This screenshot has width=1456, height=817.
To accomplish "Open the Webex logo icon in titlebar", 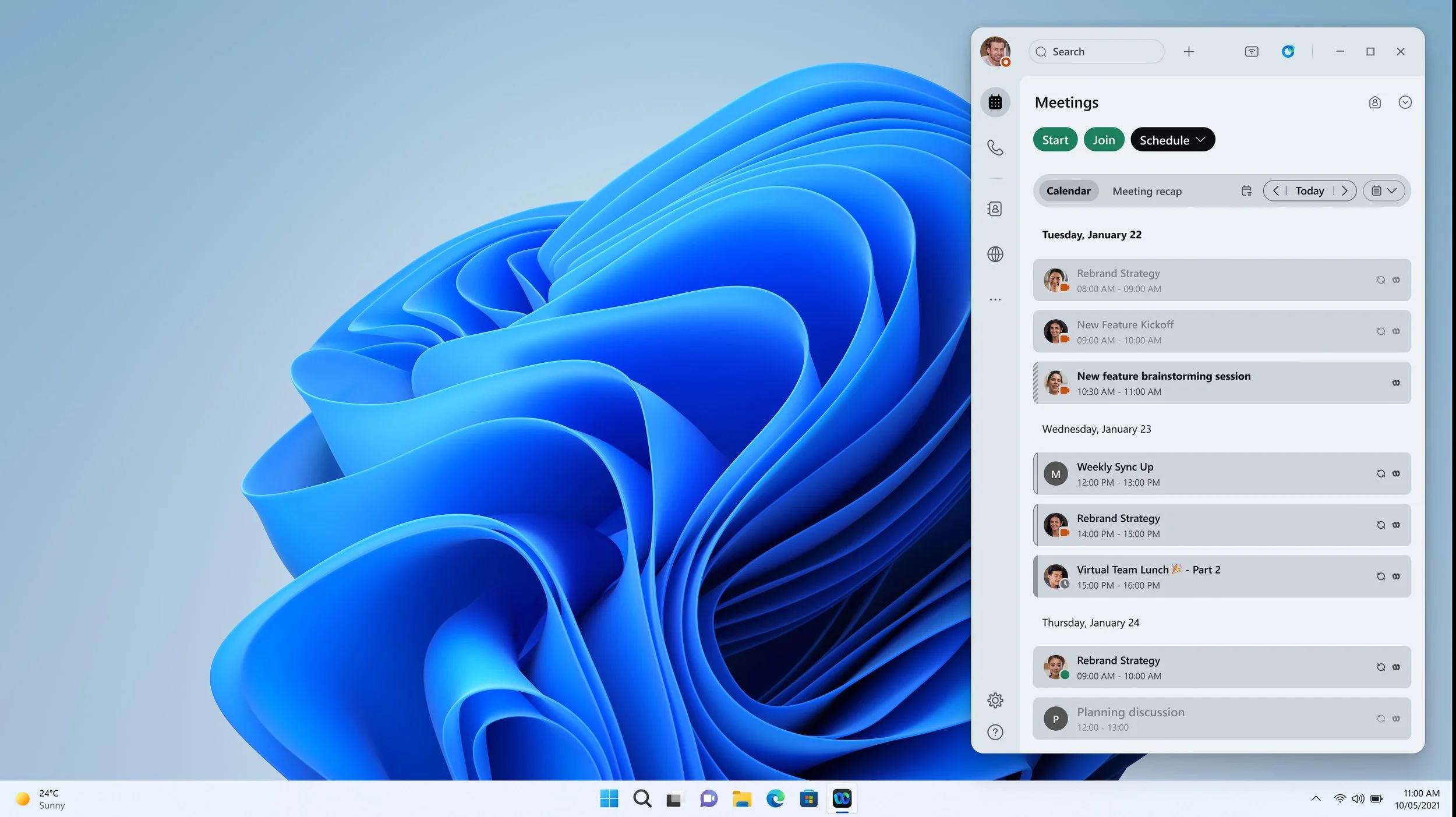I will [1288, 51].
